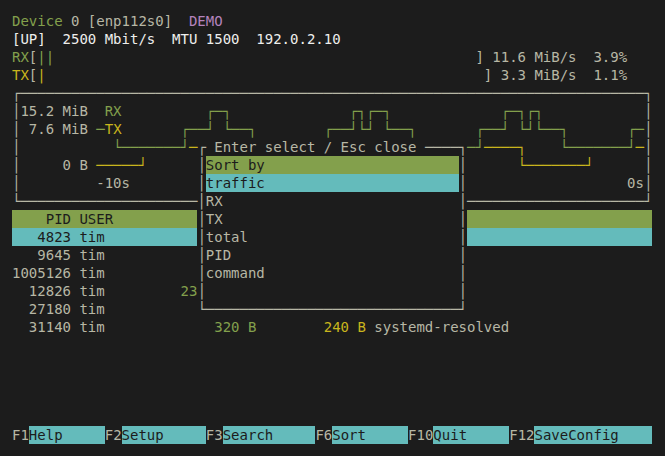Click the 15.2 MiB graph axis label

point(54,112)
